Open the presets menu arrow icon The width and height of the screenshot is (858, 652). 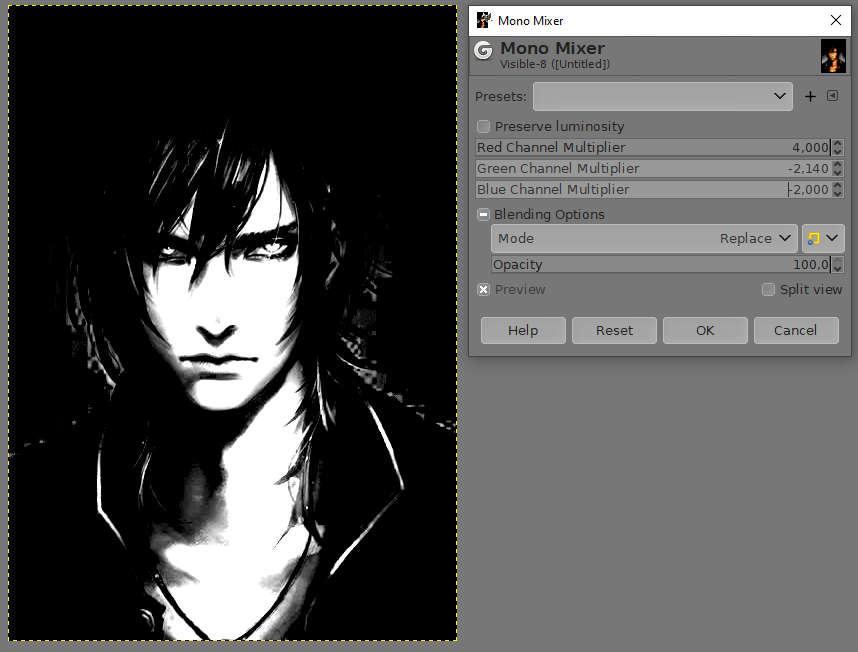(832, 96)
